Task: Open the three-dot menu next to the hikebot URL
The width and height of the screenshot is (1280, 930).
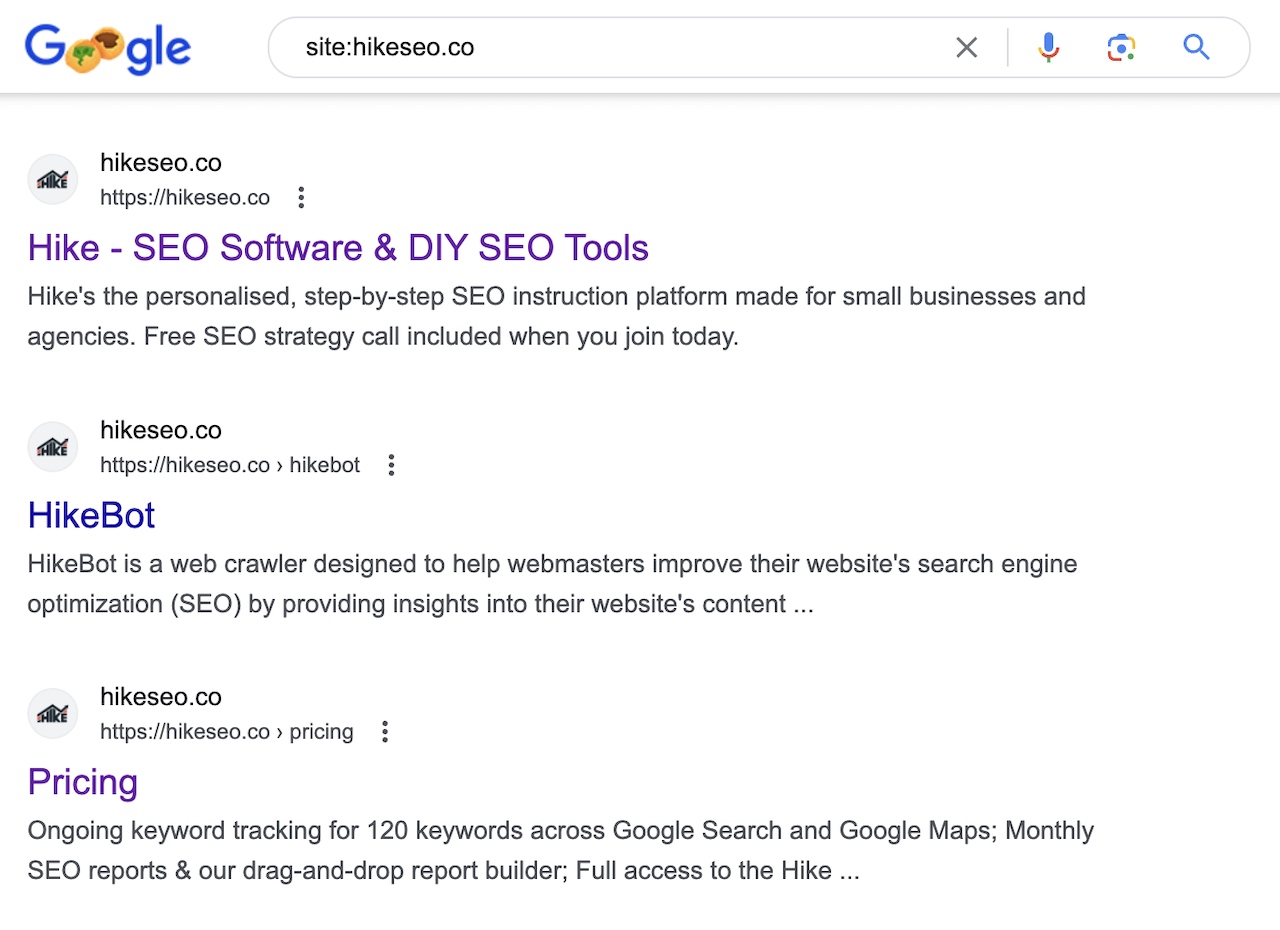Action: pyautogui.click(x=391, y=465)
